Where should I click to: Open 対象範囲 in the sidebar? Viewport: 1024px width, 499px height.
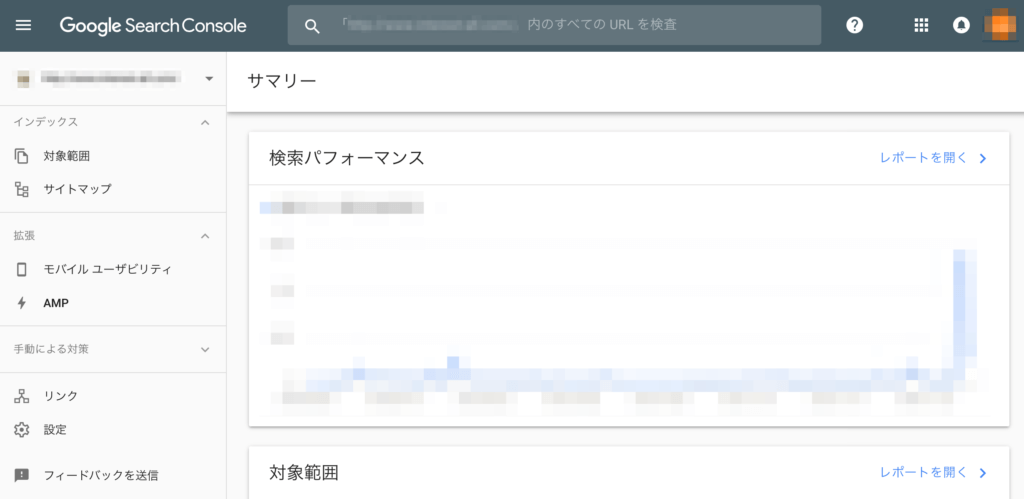(x=67, y=156)
